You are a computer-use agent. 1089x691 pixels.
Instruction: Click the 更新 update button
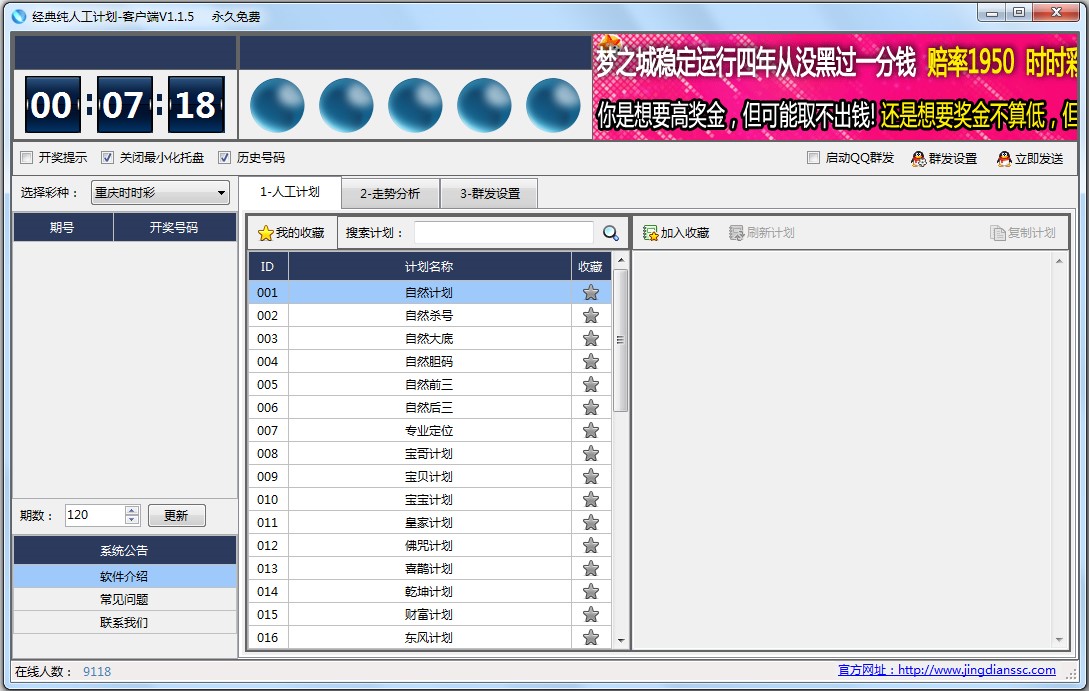[x=177, y=515]
